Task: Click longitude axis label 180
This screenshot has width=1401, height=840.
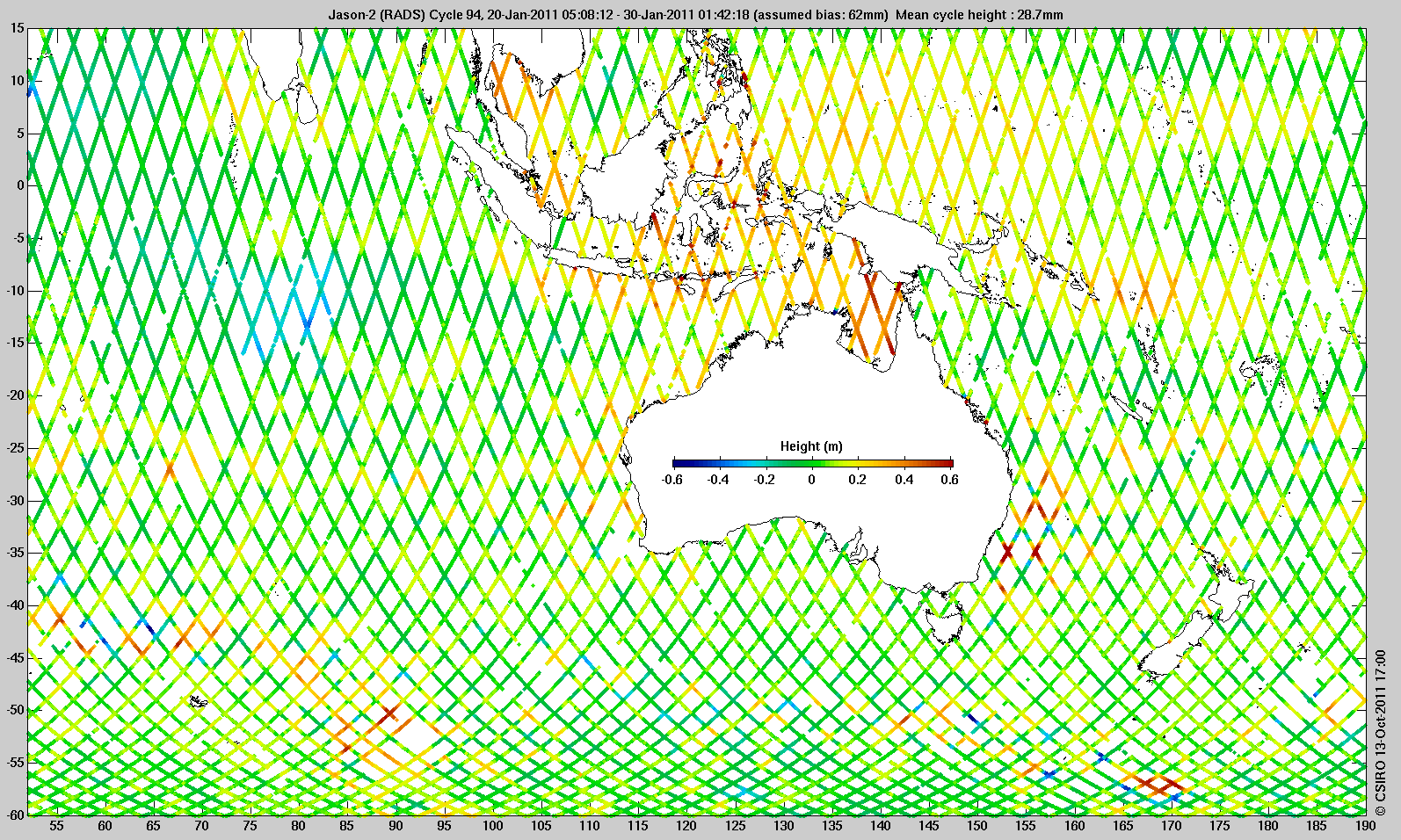Action: (1268, 826)
